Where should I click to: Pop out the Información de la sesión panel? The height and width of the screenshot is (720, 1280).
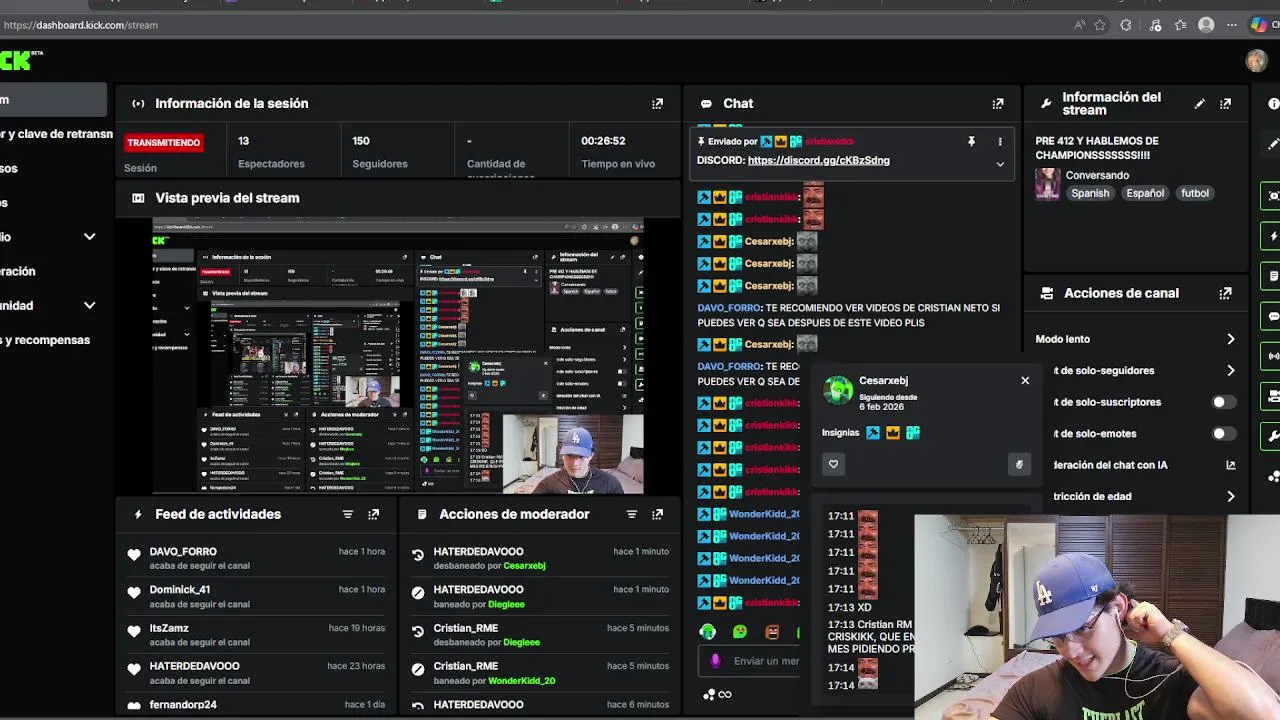tap(657, 103)
